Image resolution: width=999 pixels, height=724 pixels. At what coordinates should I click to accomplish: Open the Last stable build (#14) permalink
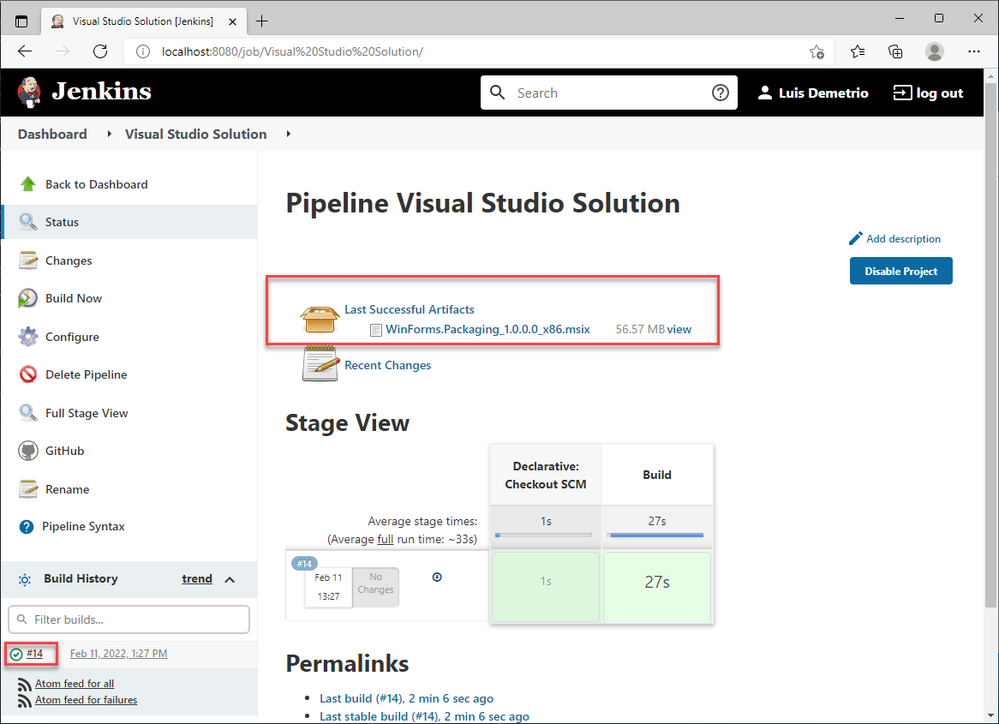(424, 716)
